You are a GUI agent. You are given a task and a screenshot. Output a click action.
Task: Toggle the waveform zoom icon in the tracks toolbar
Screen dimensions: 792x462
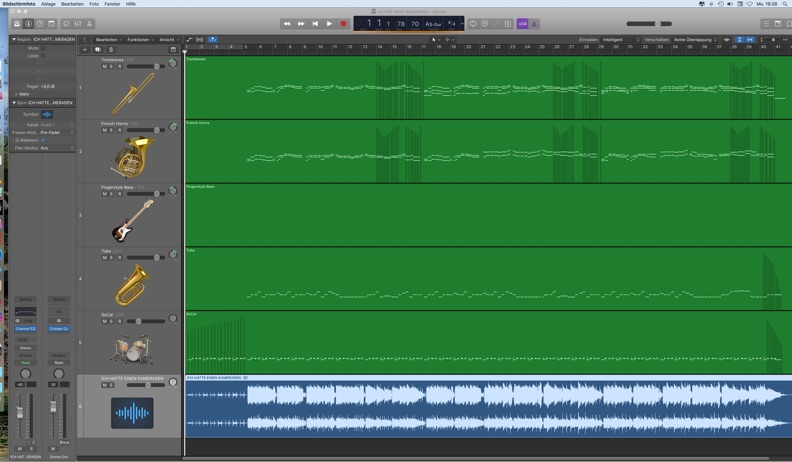point(726,39)
